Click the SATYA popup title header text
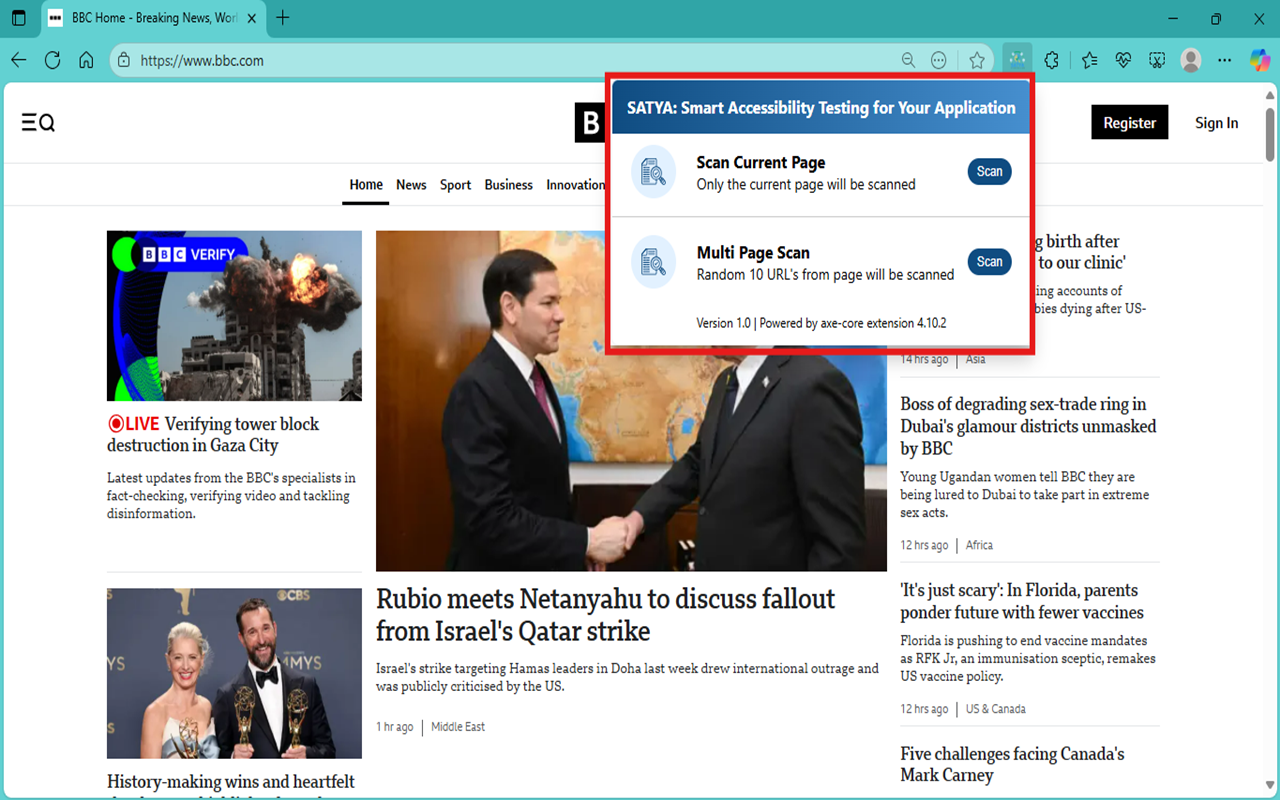 click(x=821, y=108)
